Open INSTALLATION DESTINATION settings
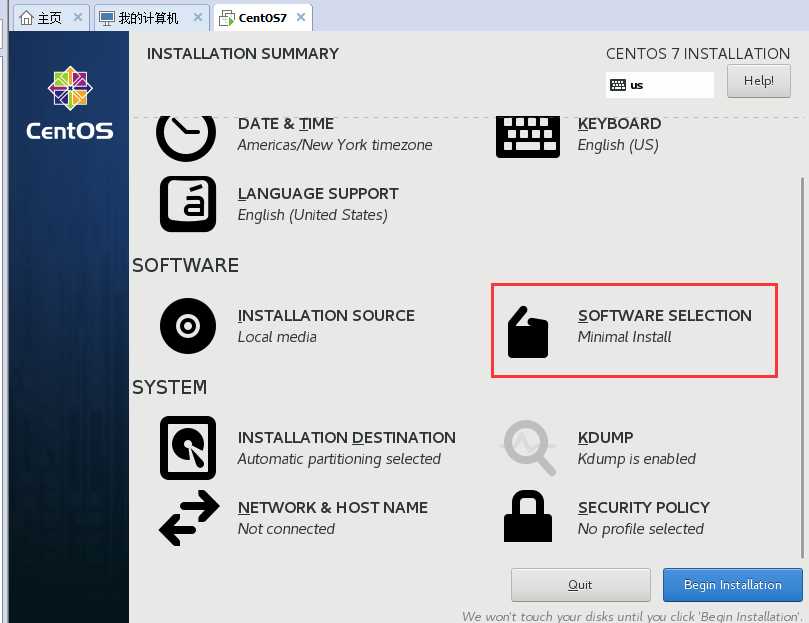This screenshot has height=623, width=809. (347, 437)
